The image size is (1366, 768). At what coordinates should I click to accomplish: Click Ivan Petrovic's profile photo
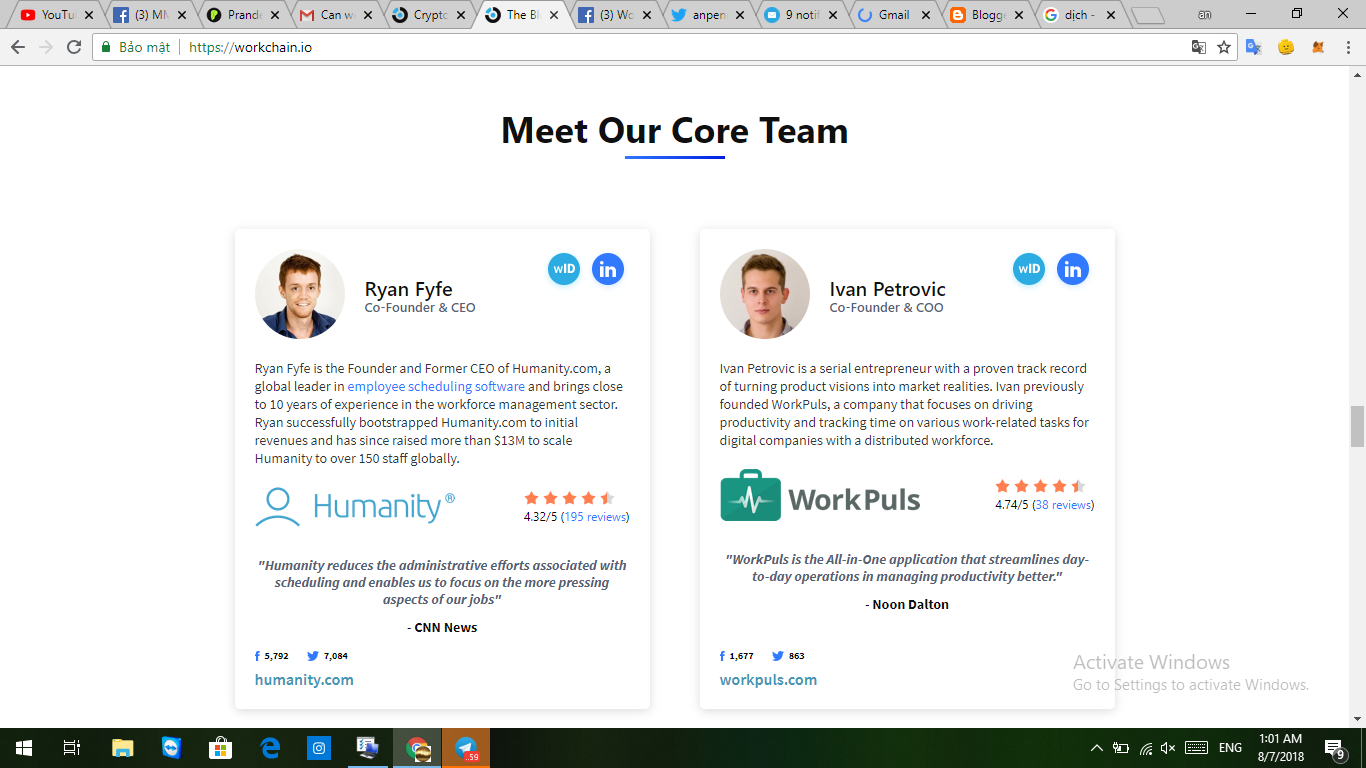click(x=765, y=294)
